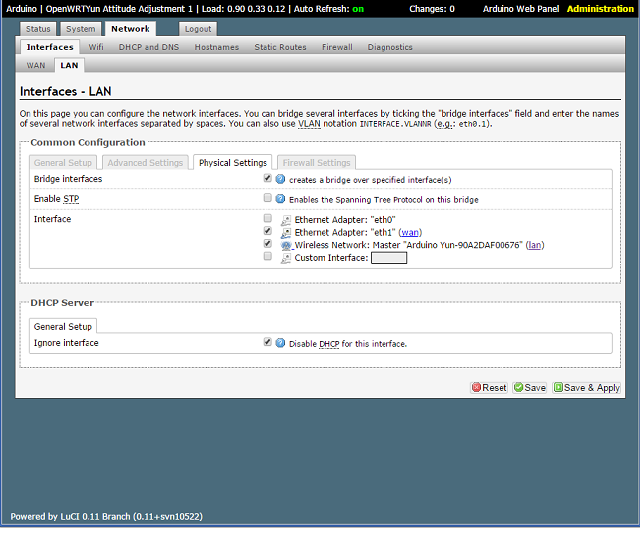Uncheck the eth1 Ethernet Adapter checkbox
The height and width of the screenshot is (533, 640).
pos(268,231)
